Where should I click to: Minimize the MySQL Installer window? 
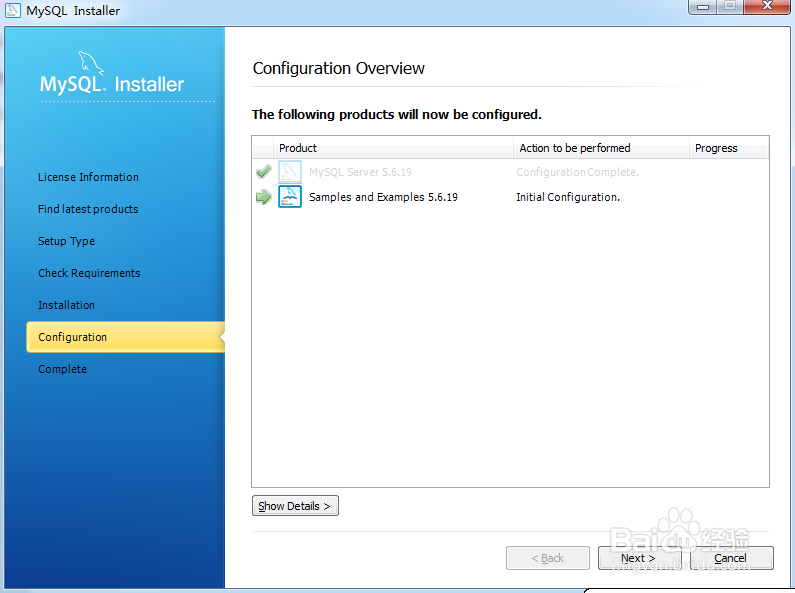pos(702,7)
